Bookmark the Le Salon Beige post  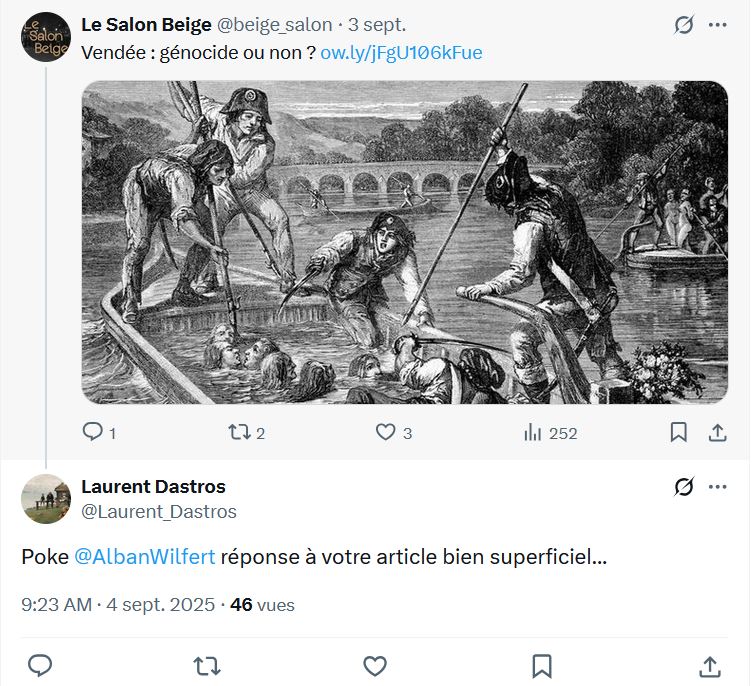(x=678, y=432)
